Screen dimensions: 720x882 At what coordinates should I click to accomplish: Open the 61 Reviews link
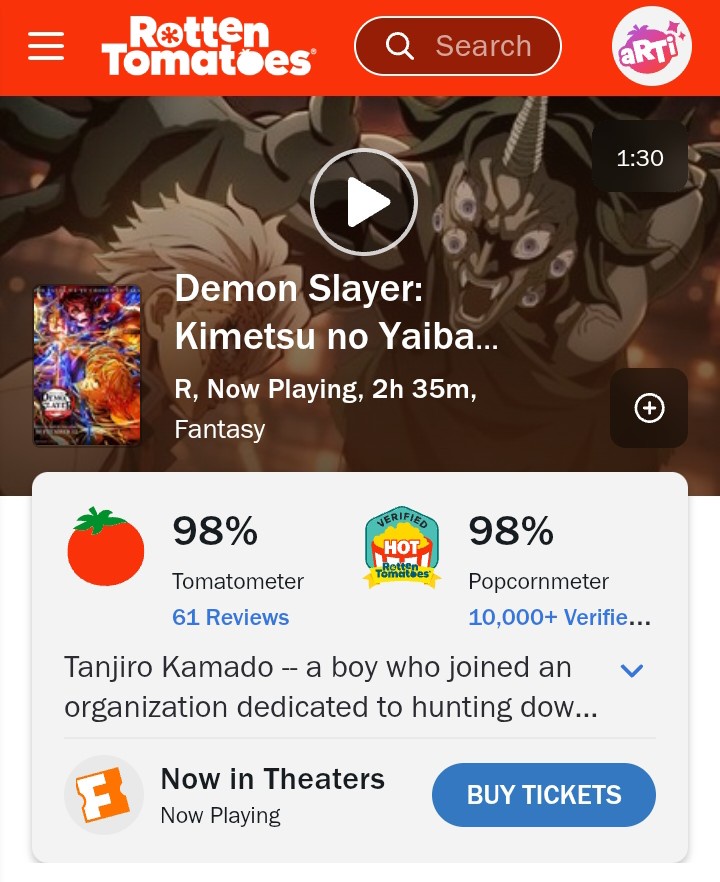click(x=230, y=617)
